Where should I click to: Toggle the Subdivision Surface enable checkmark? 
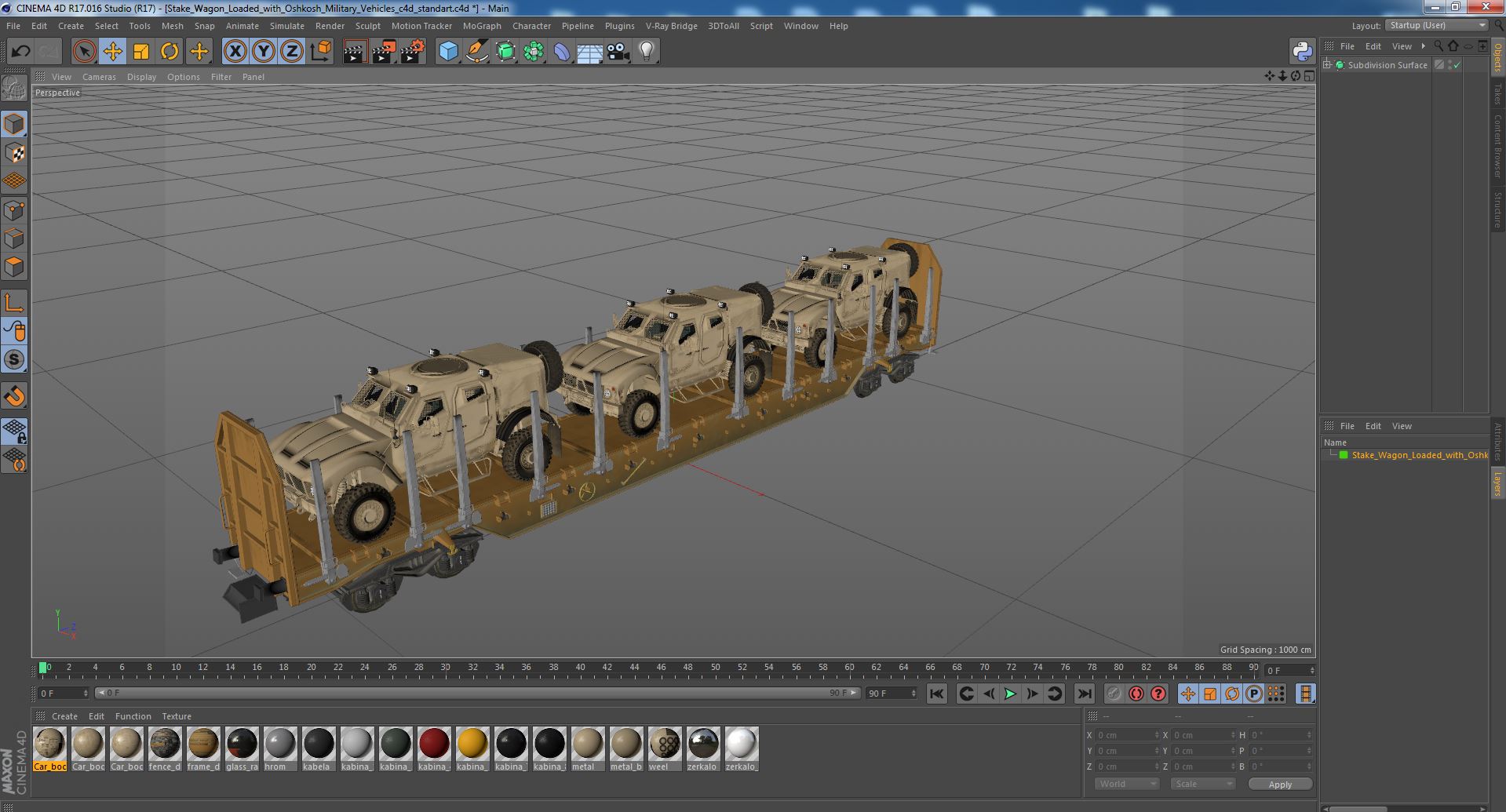(x=1457, y=65)
